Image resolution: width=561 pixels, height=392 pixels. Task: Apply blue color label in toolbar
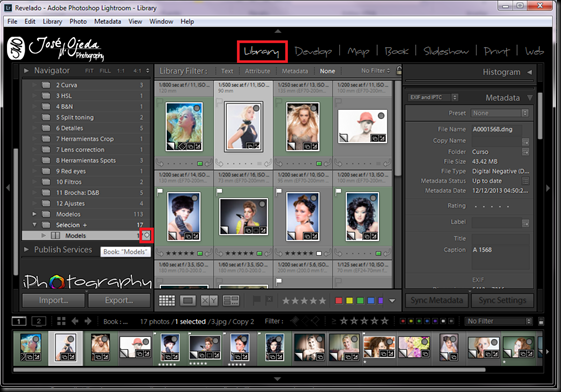[x=371, y=300]
